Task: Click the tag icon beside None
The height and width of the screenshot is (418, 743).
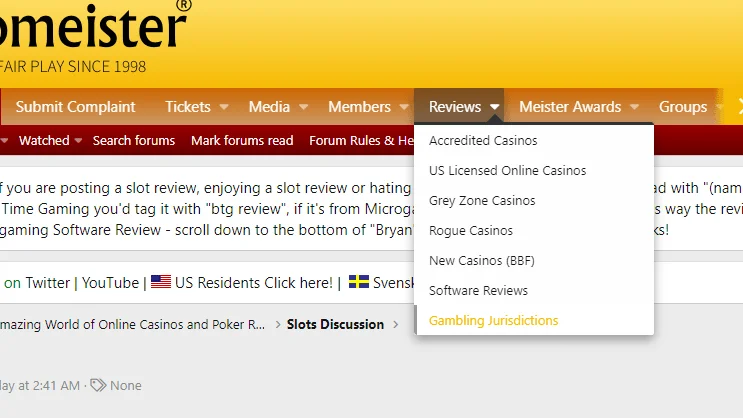Action: point(98,385)
